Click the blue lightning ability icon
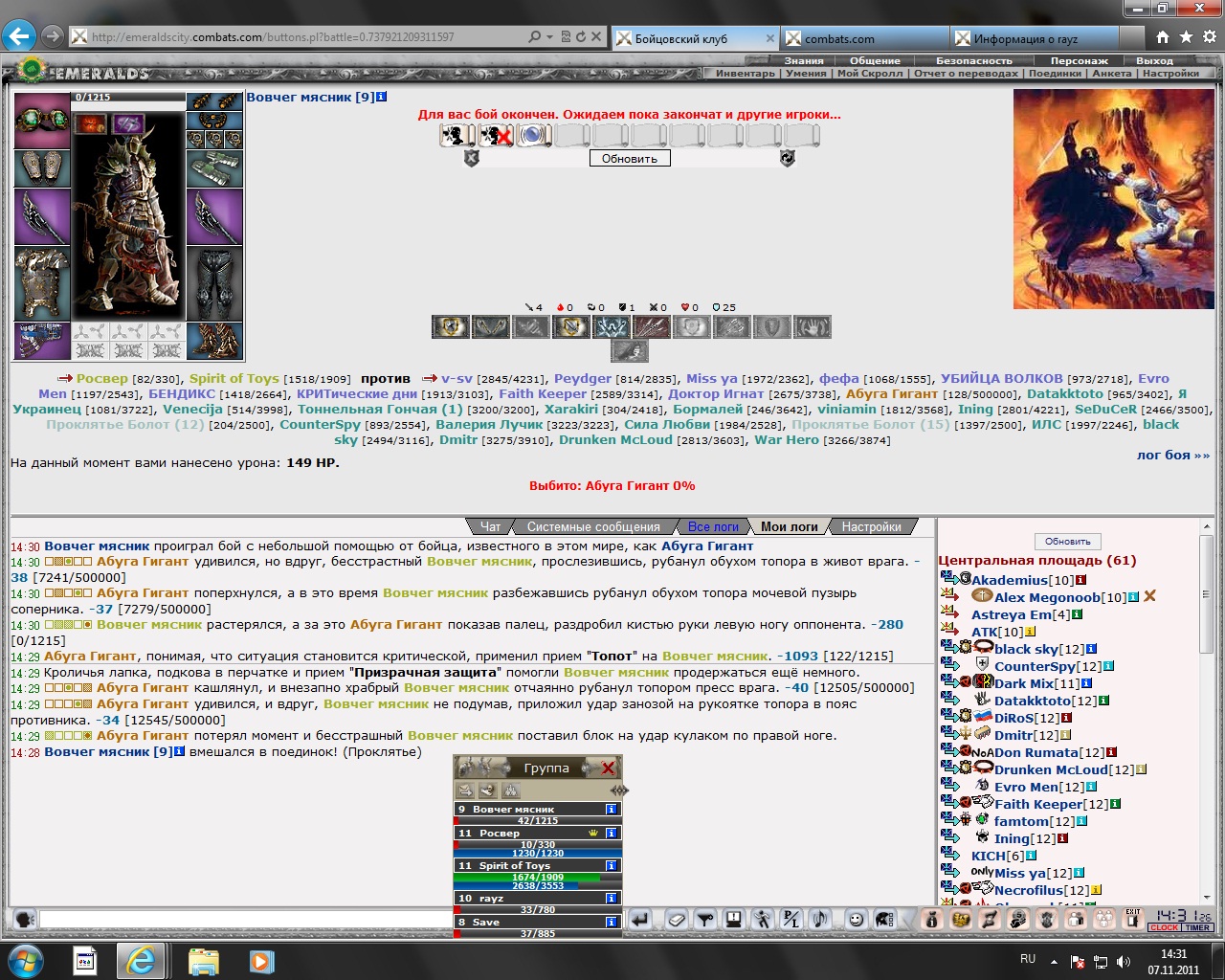Image resolution: width=1225 pixels, height=980 pixels. pos(611,327)
